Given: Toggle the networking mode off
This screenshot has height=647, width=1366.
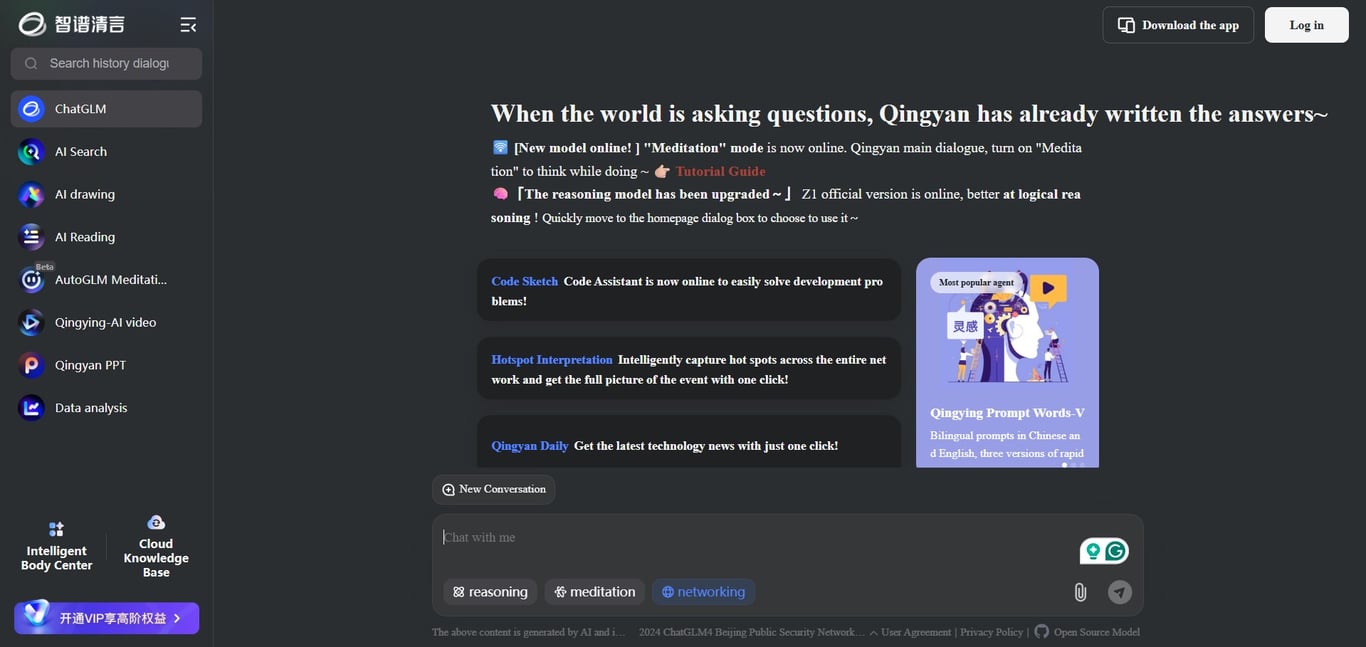Looking at the screenshot, I should coord(703,592).
